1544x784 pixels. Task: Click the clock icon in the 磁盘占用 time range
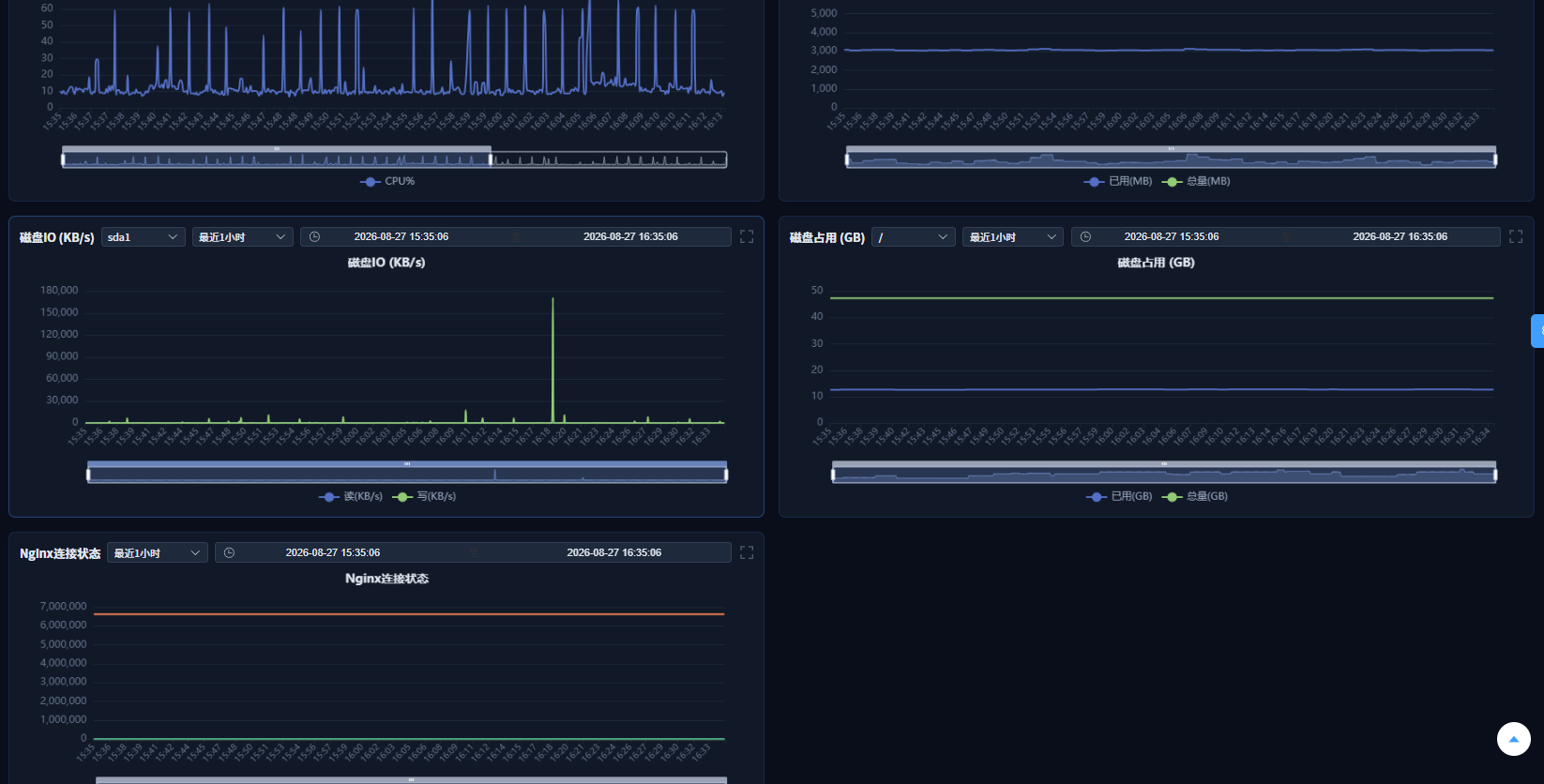[x=1085, y=237]
